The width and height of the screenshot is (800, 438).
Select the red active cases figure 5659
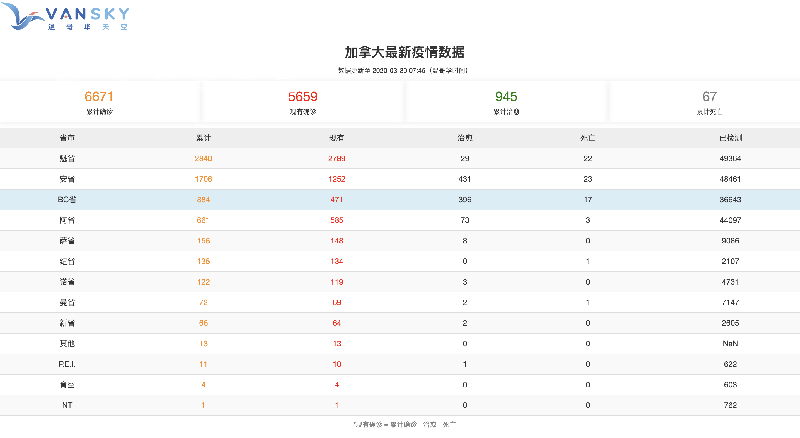[x=303, y=96]
